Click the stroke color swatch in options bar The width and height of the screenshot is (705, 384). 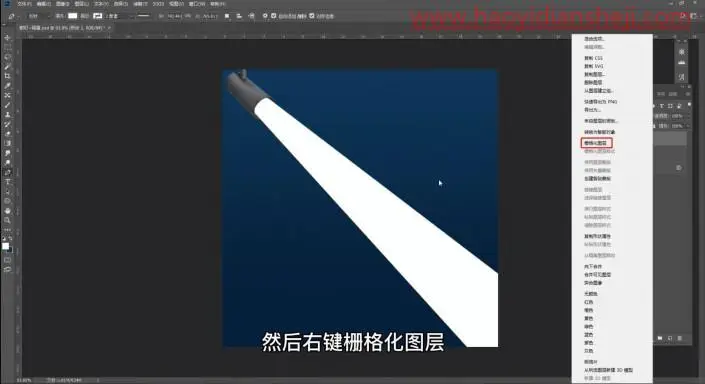tap(97, 16)
